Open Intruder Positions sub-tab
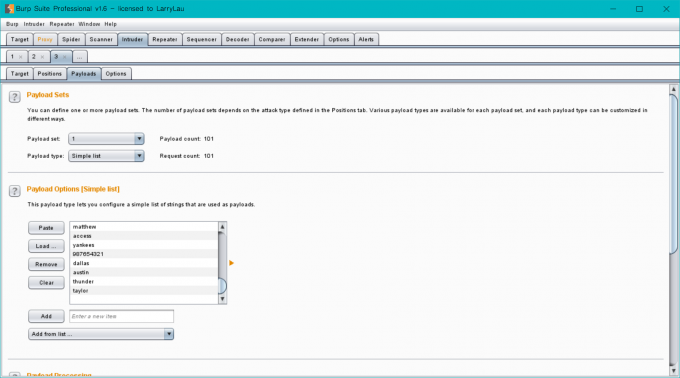The width and height of the screenshot is (680, 378). [49, 74]
